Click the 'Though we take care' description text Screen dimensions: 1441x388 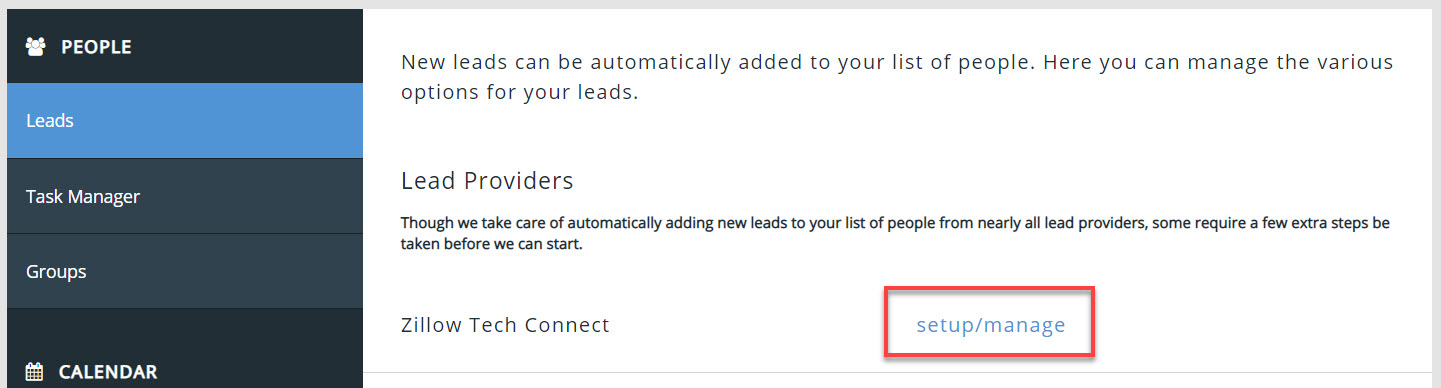895,233
